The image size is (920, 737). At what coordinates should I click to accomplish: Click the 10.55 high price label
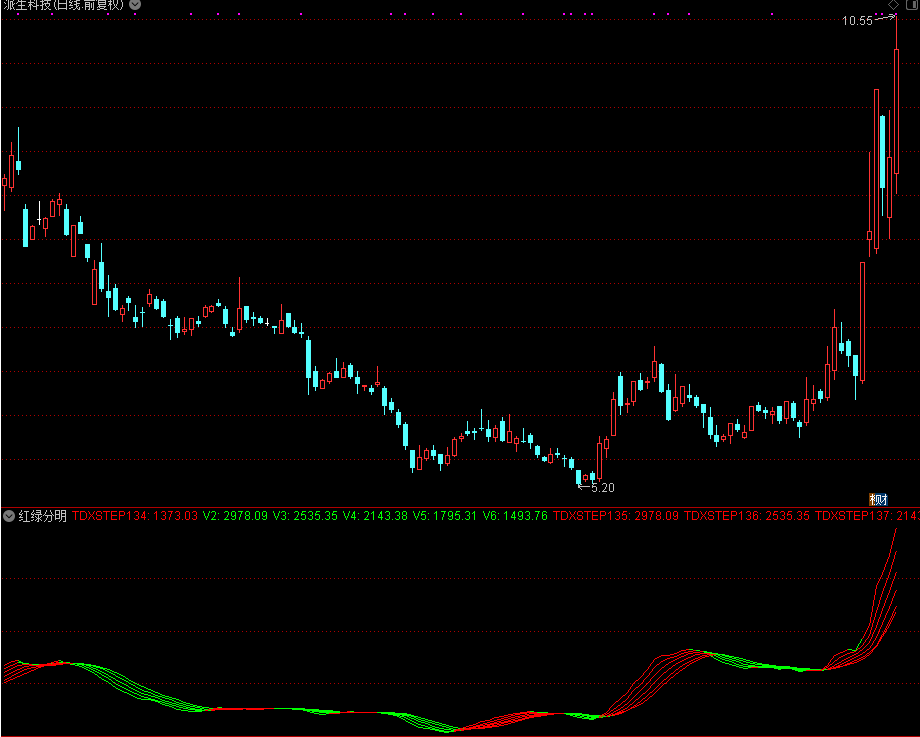click(857, 21)
